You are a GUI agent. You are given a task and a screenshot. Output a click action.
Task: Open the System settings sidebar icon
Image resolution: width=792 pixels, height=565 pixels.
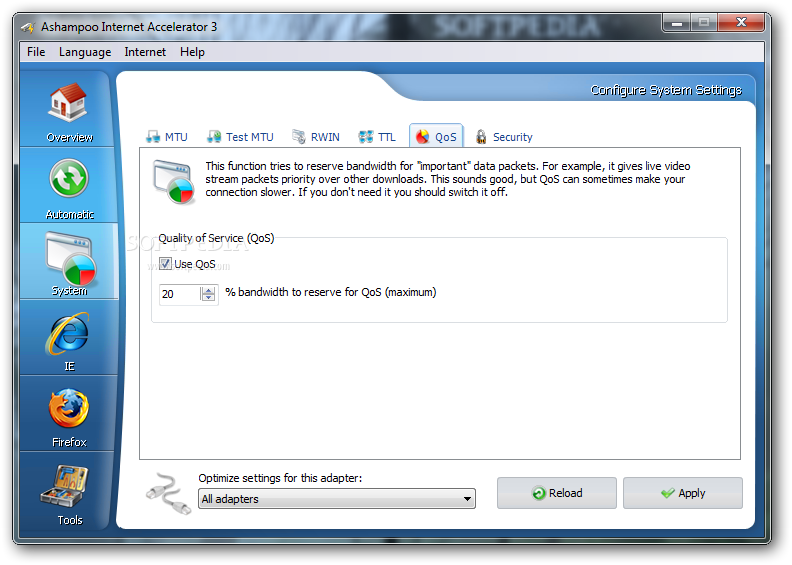click(x=70, y=258)
